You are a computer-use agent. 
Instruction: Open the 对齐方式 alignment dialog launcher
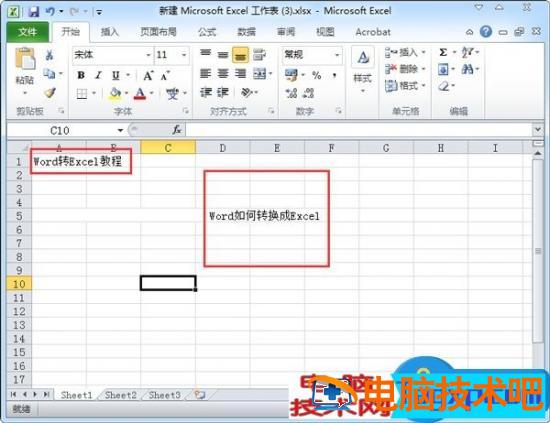[x=271, y=111]
